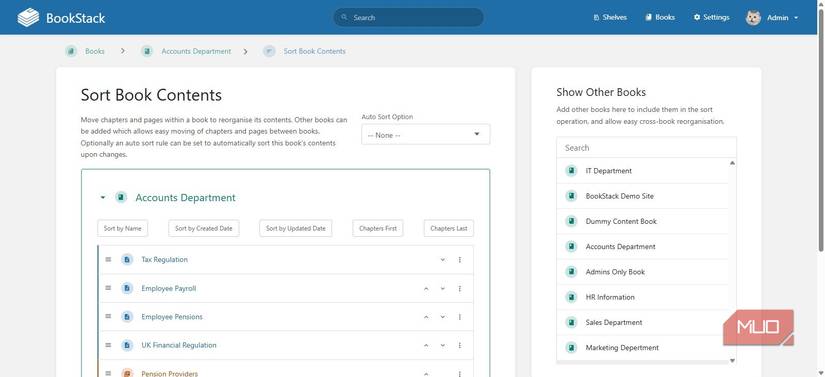Click the Chapters First button

click(x=378, y=228)
